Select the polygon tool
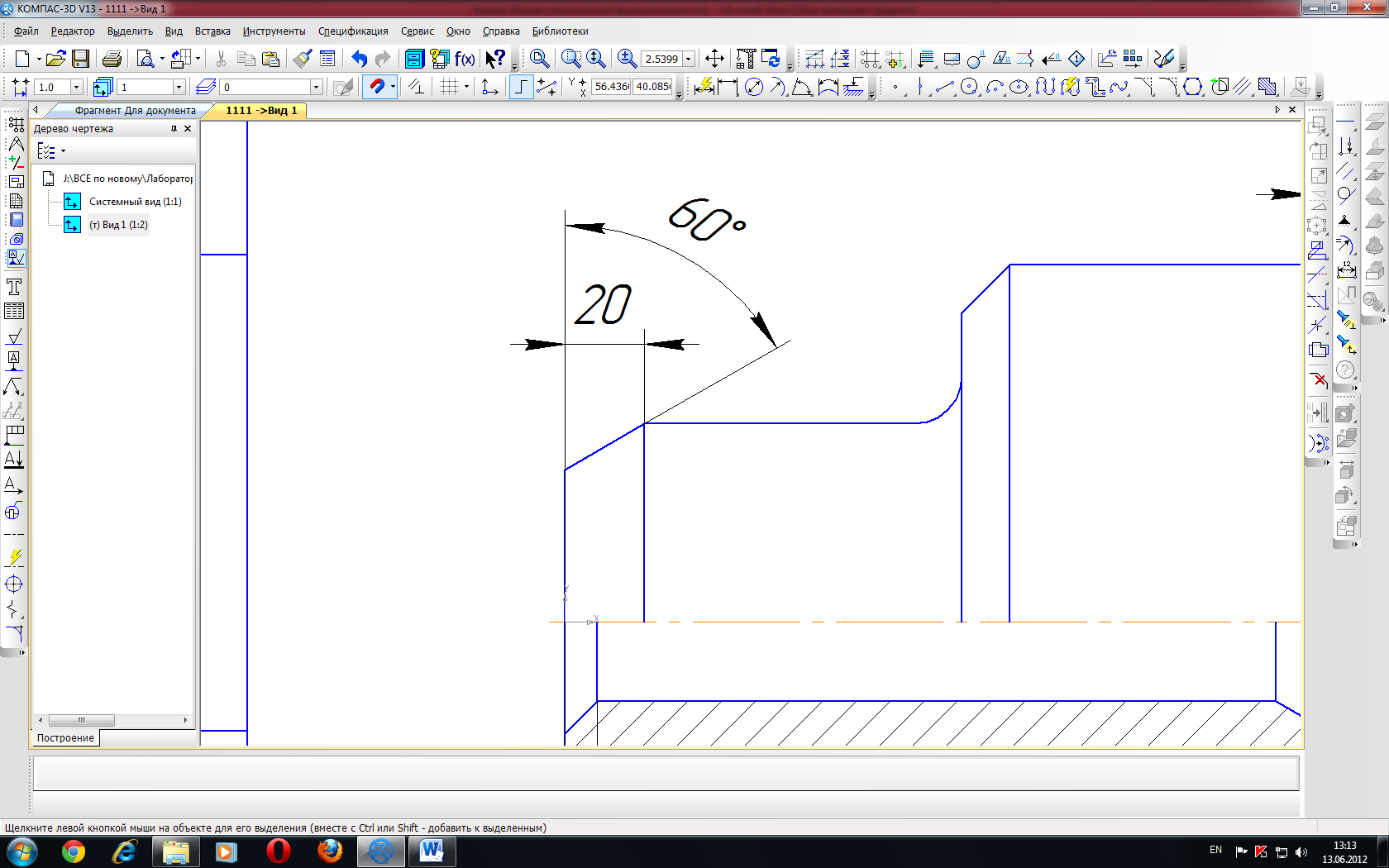 tap(1193, 86)
